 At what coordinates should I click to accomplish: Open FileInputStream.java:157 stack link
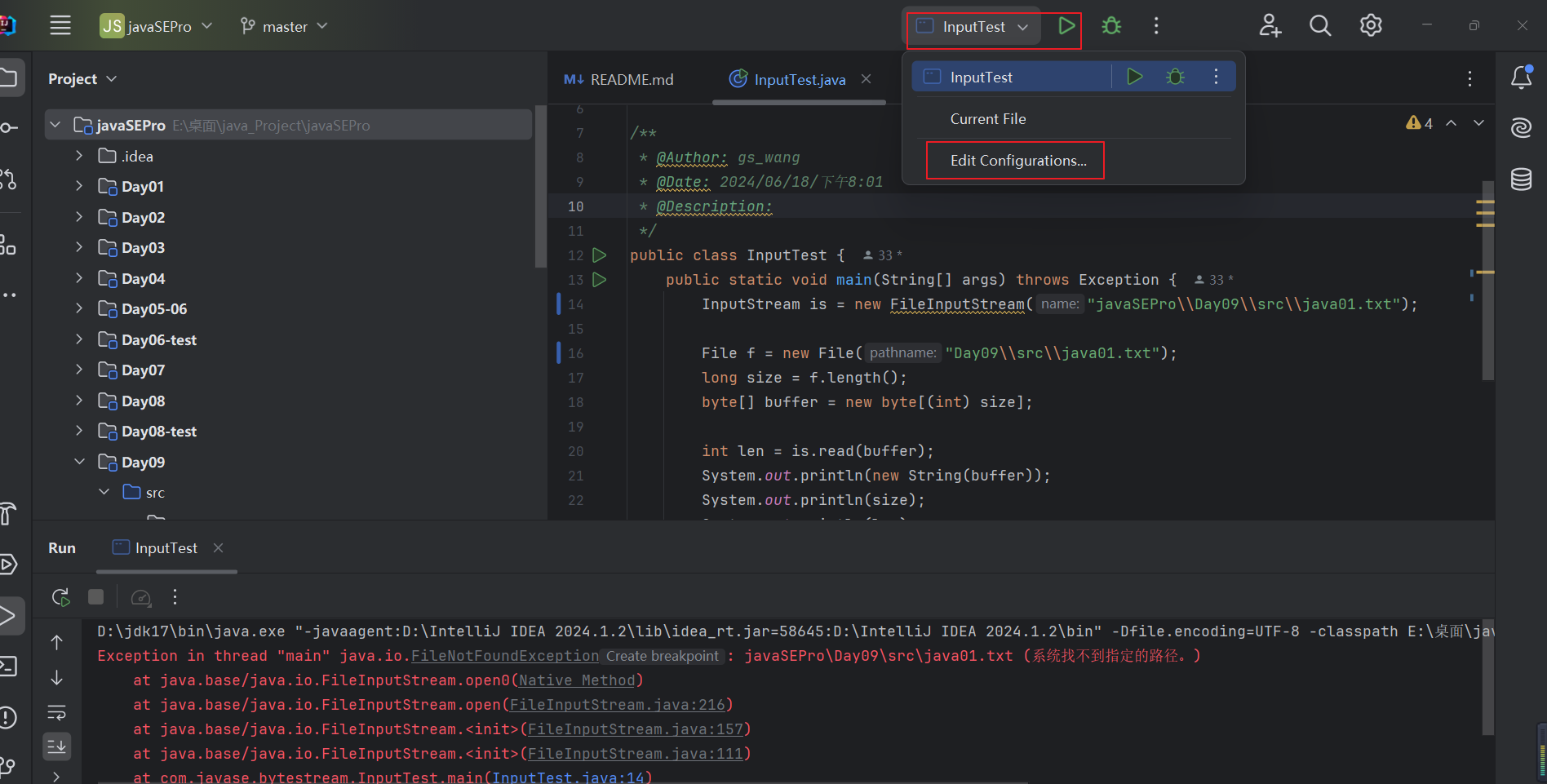[x=636, y=729]
